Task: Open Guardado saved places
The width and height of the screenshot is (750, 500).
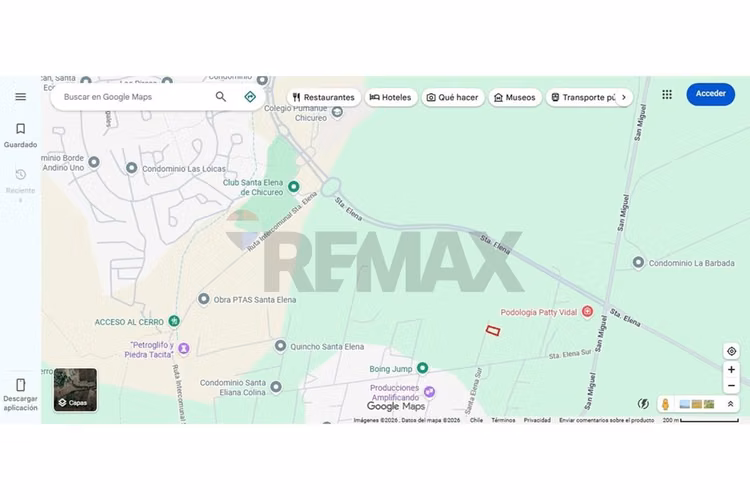Action: pos(20,135)
